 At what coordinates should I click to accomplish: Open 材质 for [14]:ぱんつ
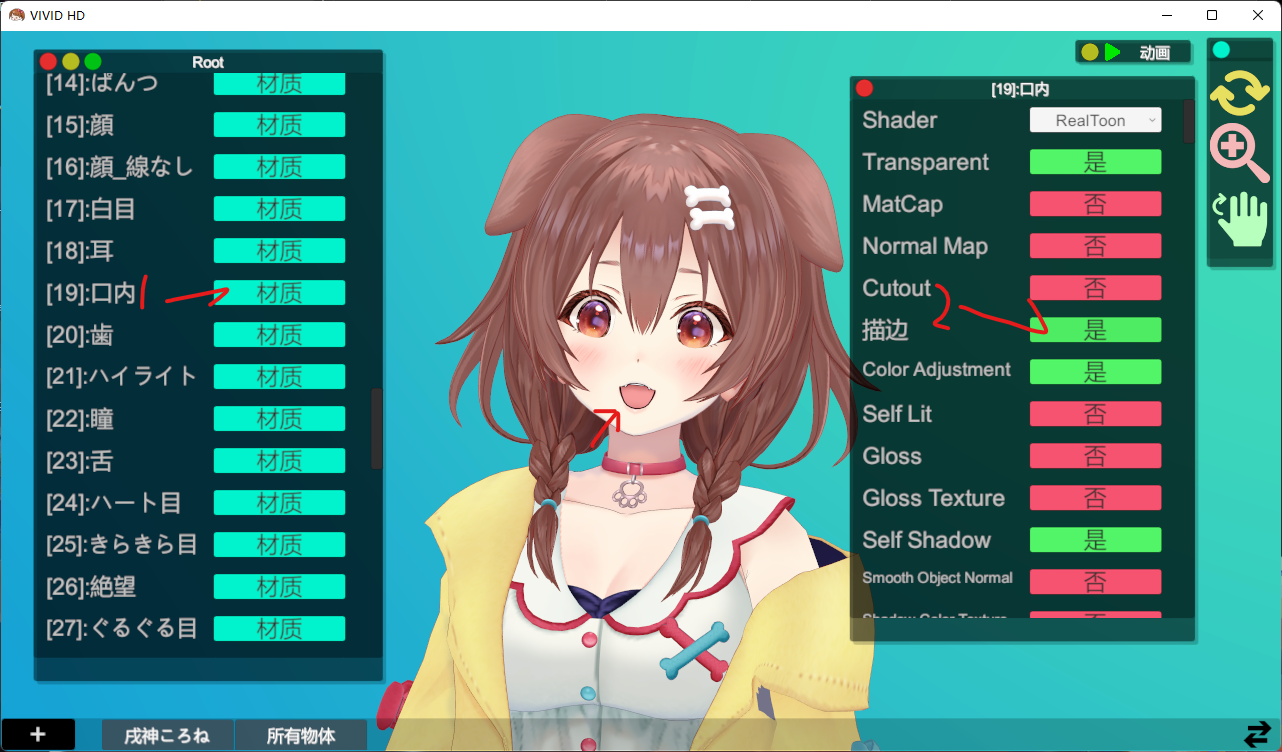pos(279,84)
